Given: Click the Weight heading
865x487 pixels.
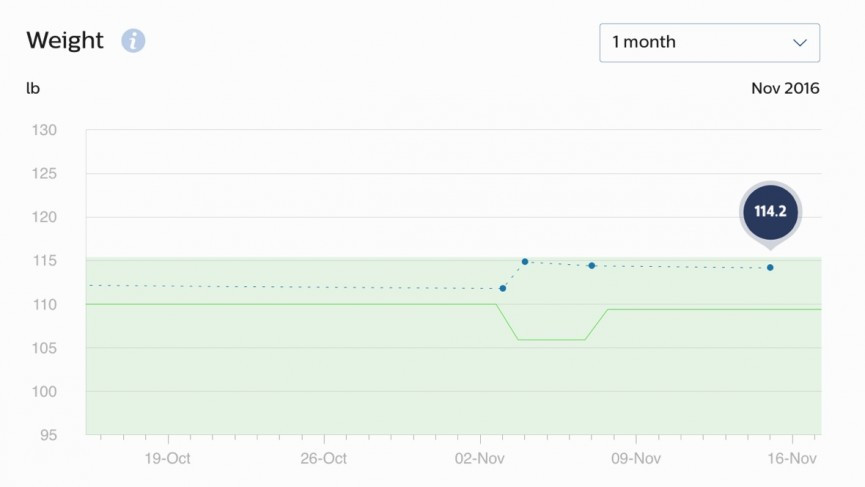Looking at the screenshot, I should (65, 41).
